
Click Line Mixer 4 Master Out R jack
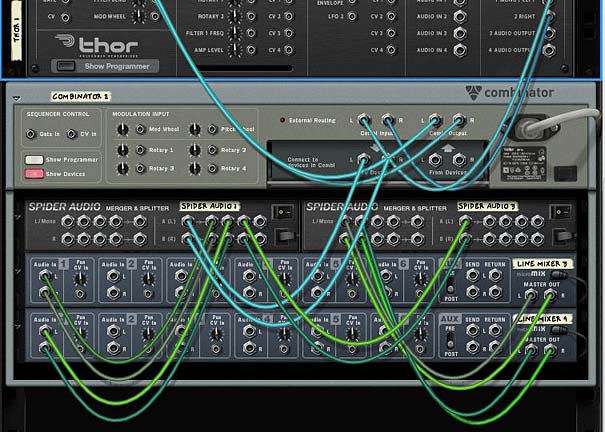click(550, 350)
